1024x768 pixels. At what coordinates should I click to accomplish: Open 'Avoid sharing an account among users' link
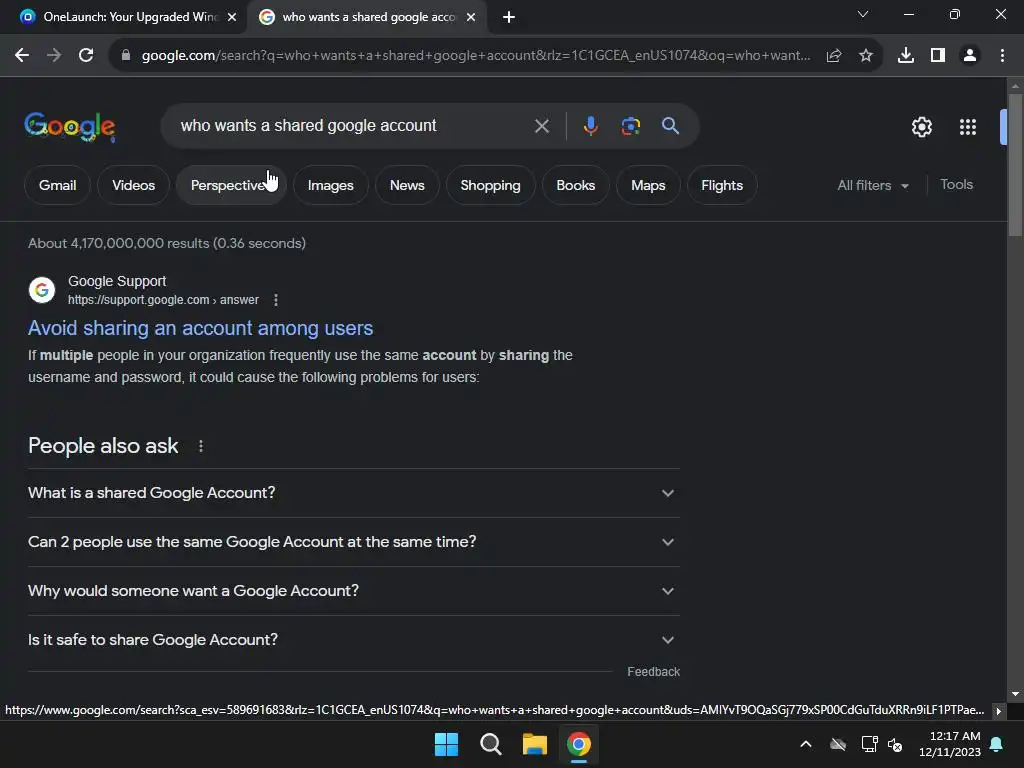click(x=200, y=328)
